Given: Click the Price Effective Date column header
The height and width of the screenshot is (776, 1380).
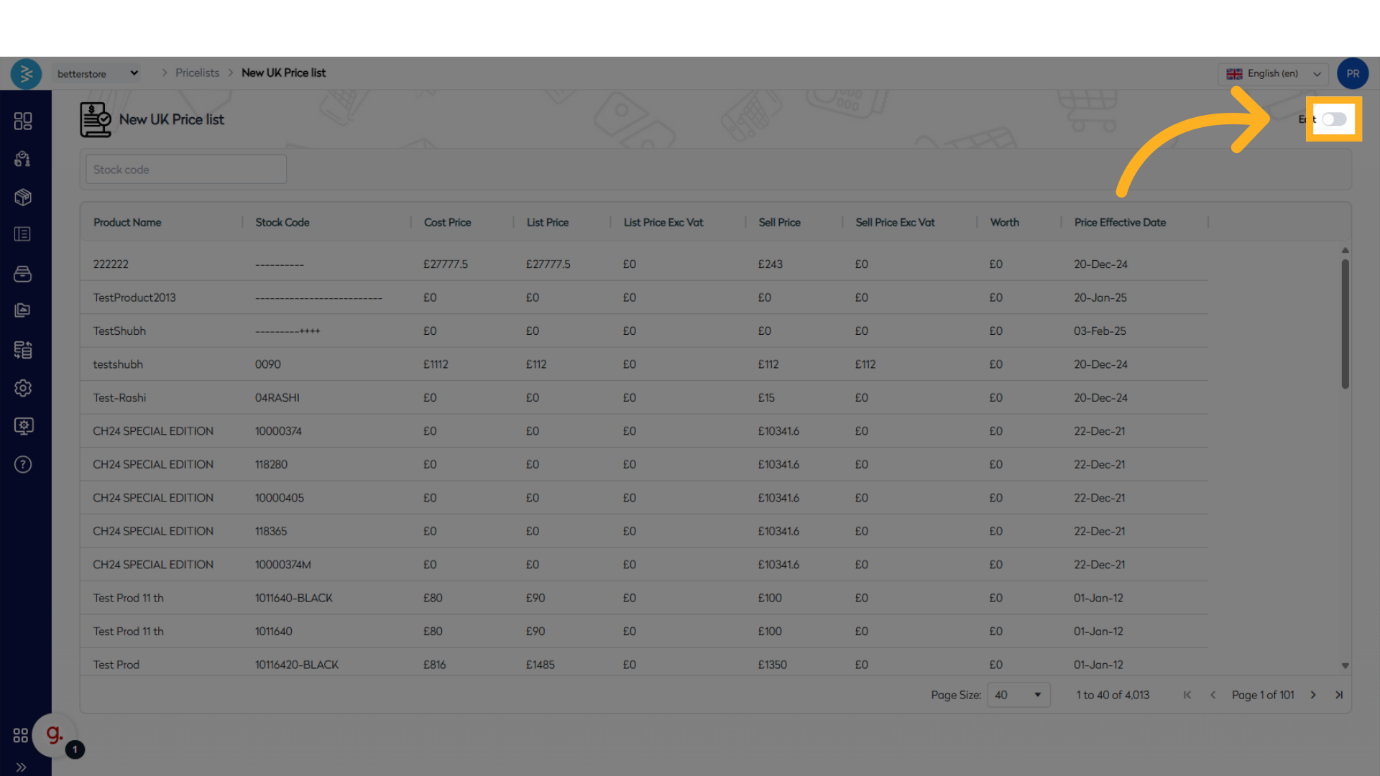Looking at the screenshot, I should pos(1119,222).
